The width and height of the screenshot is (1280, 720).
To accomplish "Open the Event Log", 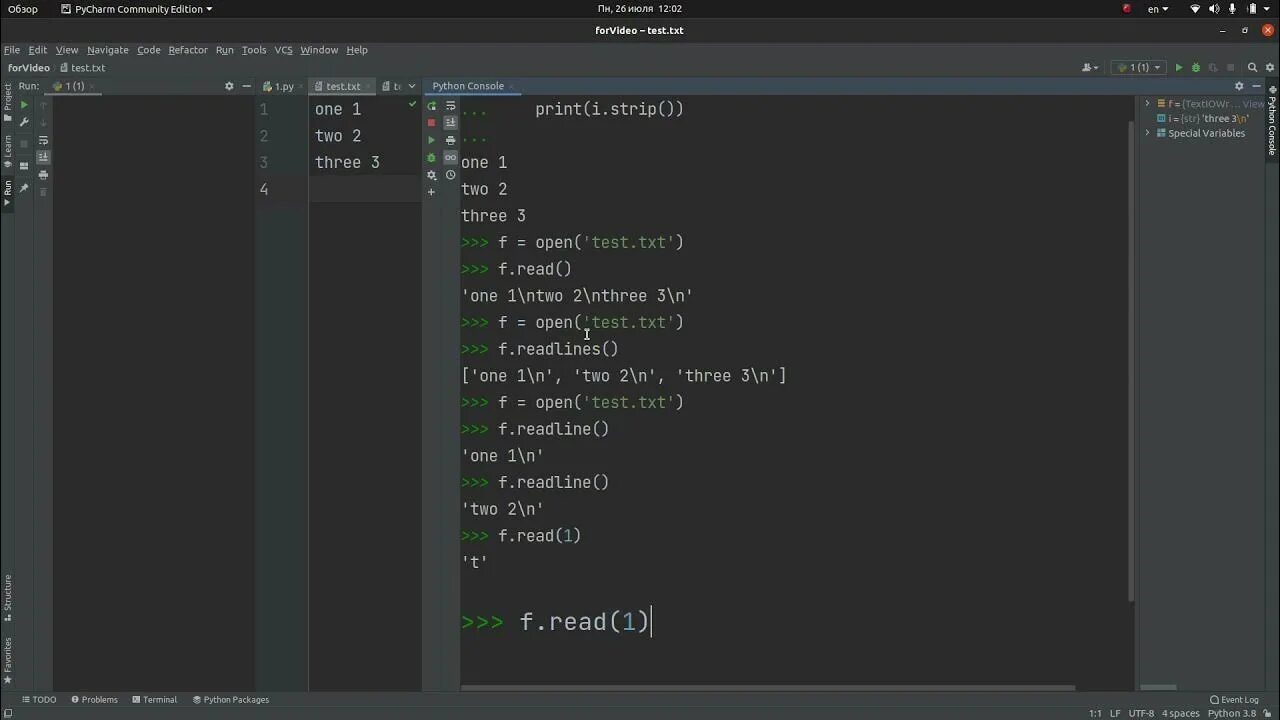I will tap(1233, 700).
